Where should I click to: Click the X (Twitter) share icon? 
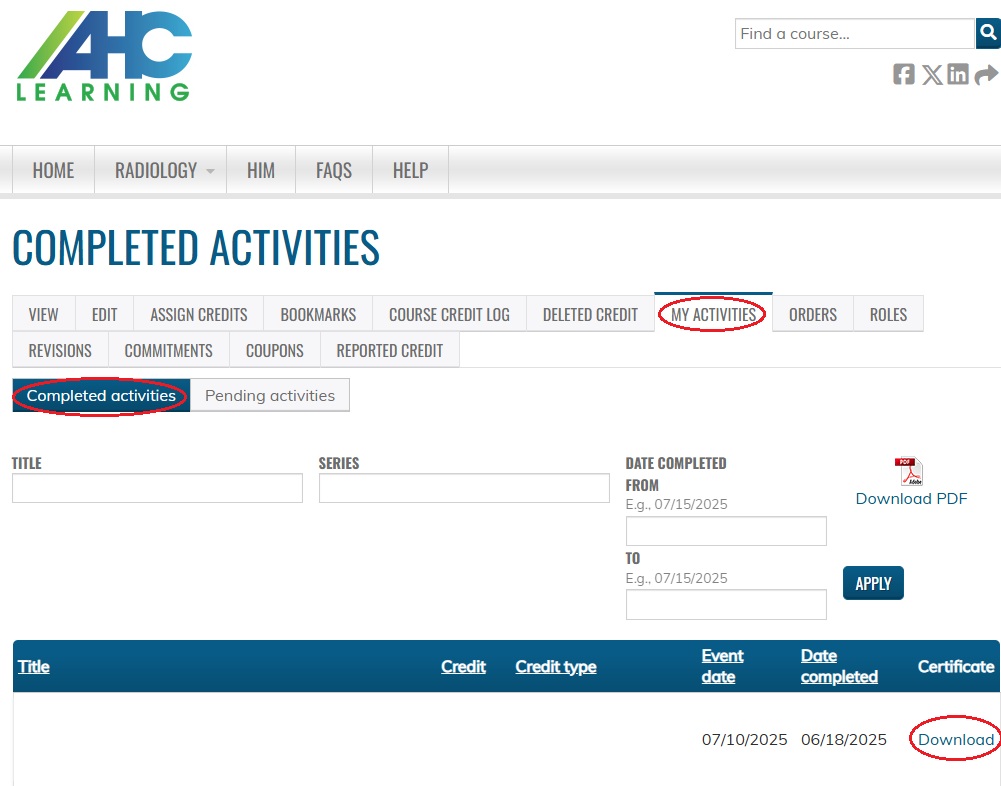point(932,74)
